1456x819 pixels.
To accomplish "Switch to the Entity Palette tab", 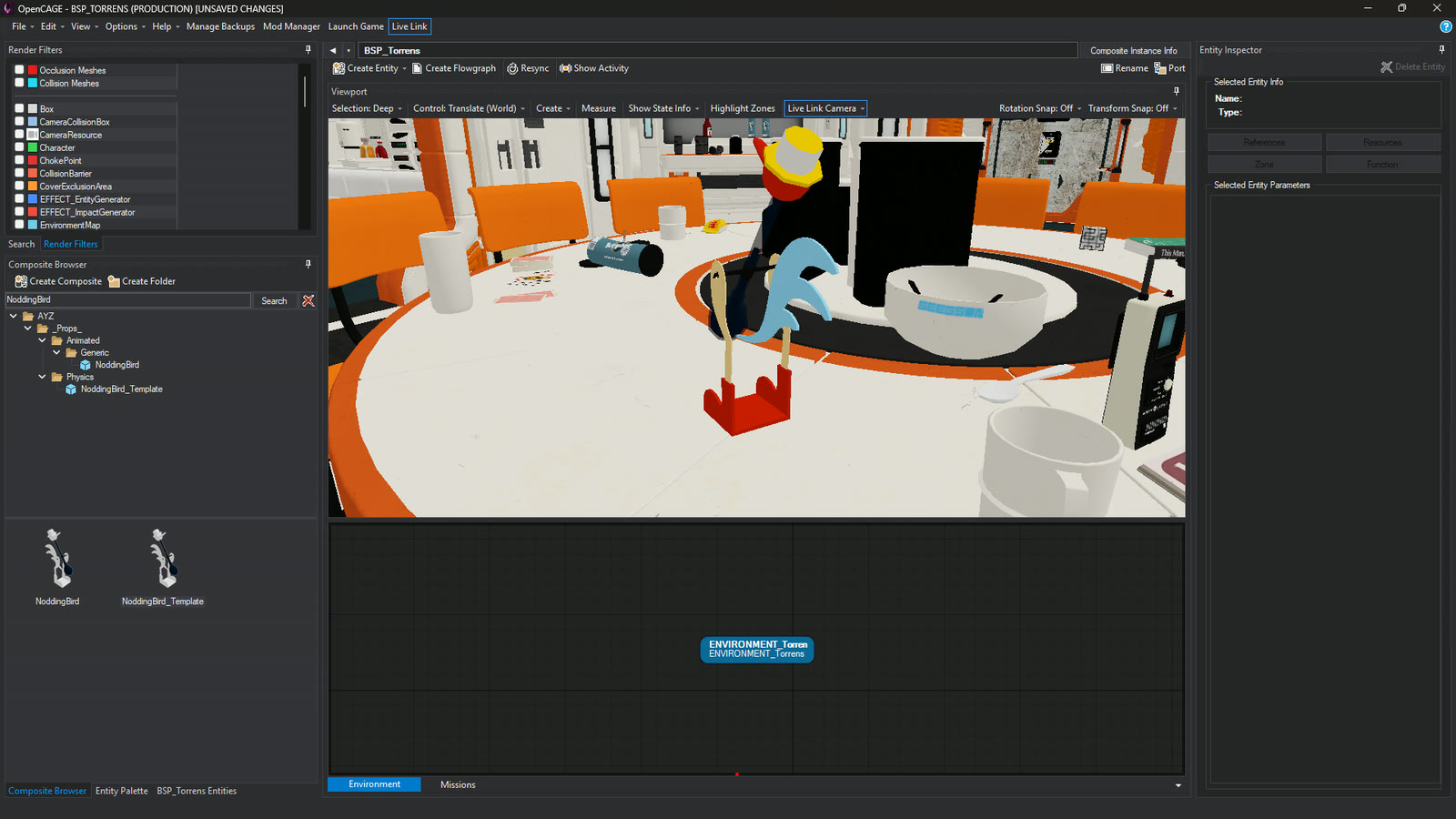I will pyautogui.click(x=122, y=791).
